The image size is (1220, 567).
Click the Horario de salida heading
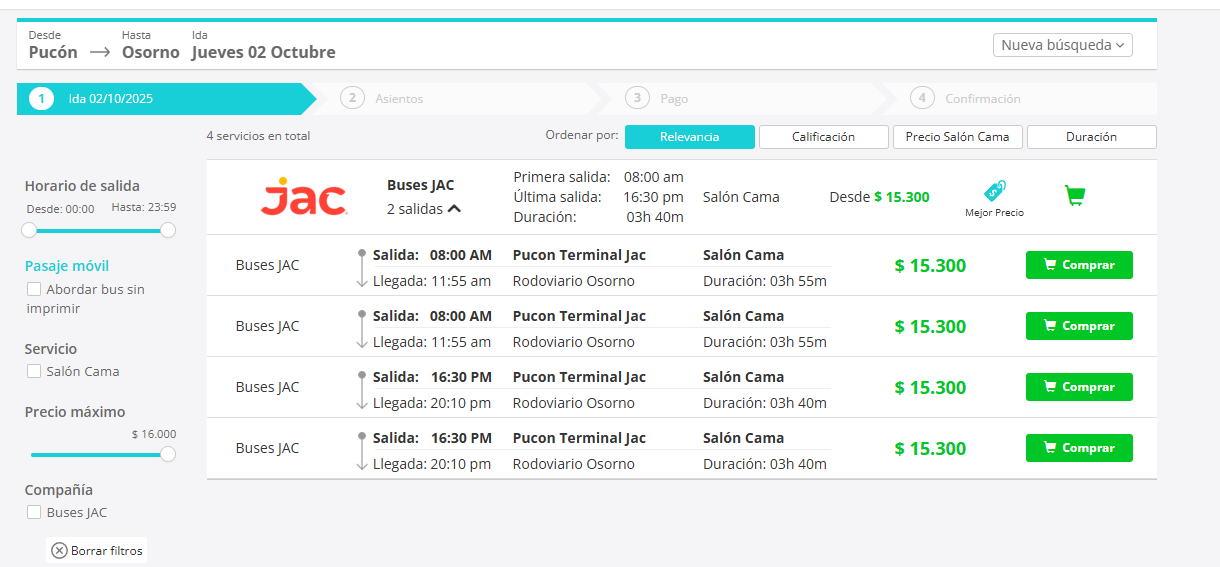click(x=82, y=186)
